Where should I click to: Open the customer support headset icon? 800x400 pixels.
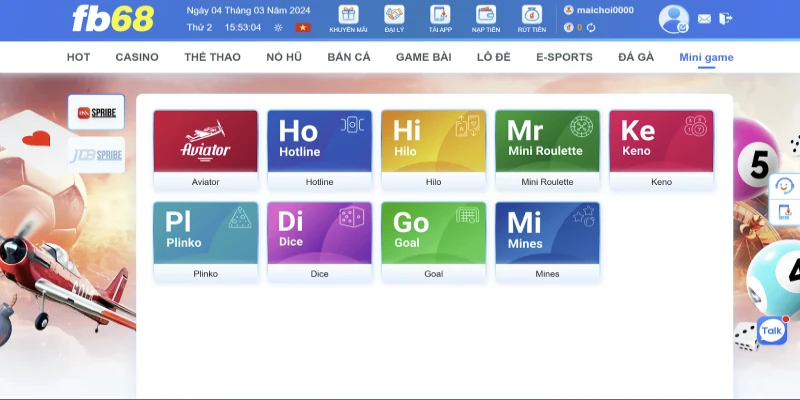[x=784, y=186]
